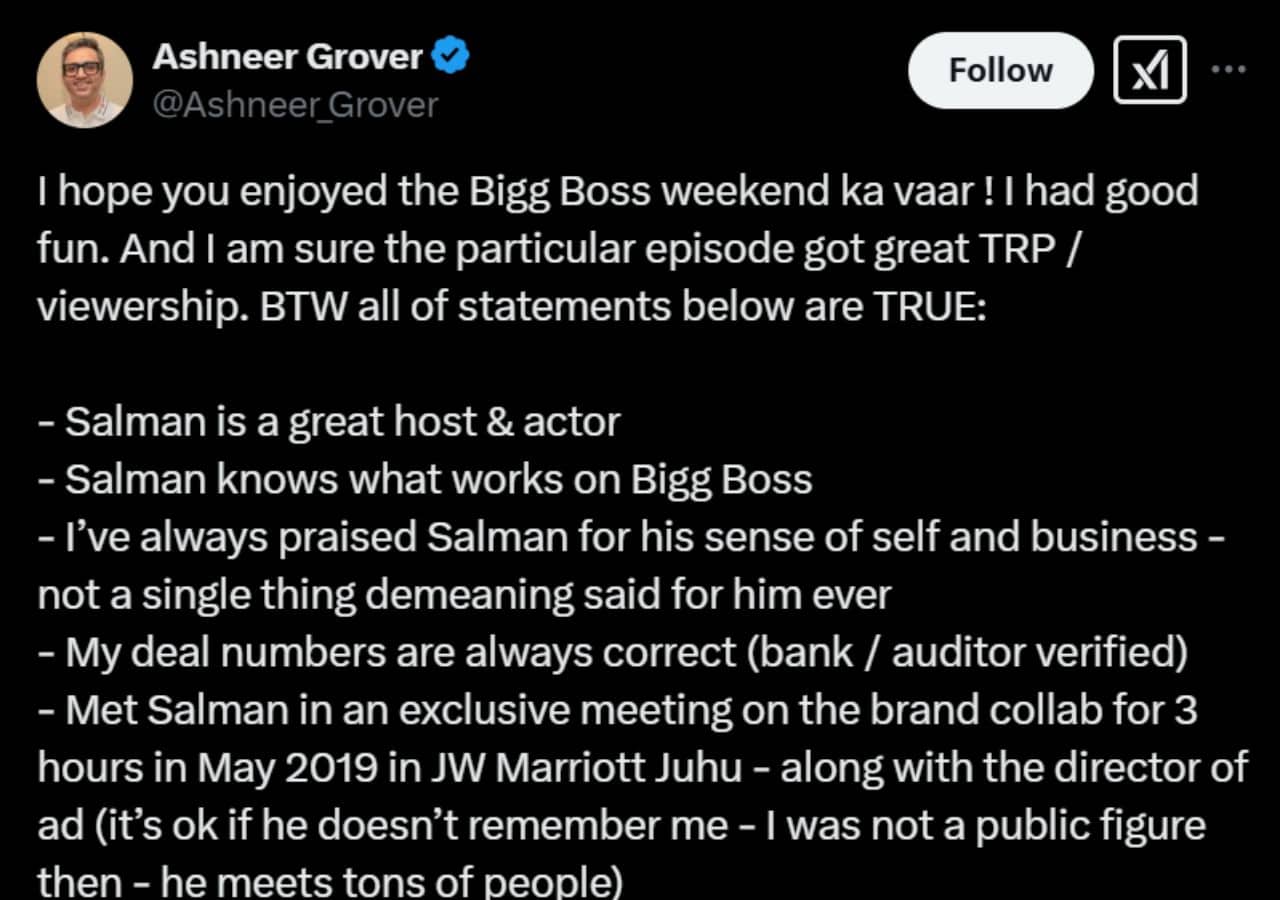
Task: Click 'then - he meets tons of people)'
Action: click(330, 882)
